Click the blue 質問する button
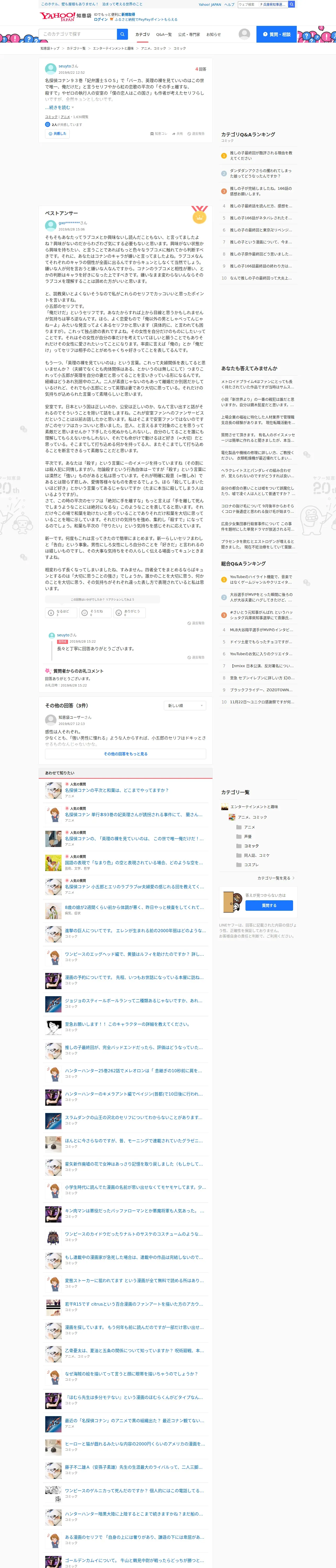The image size is (336, 1568). [269, 905]
